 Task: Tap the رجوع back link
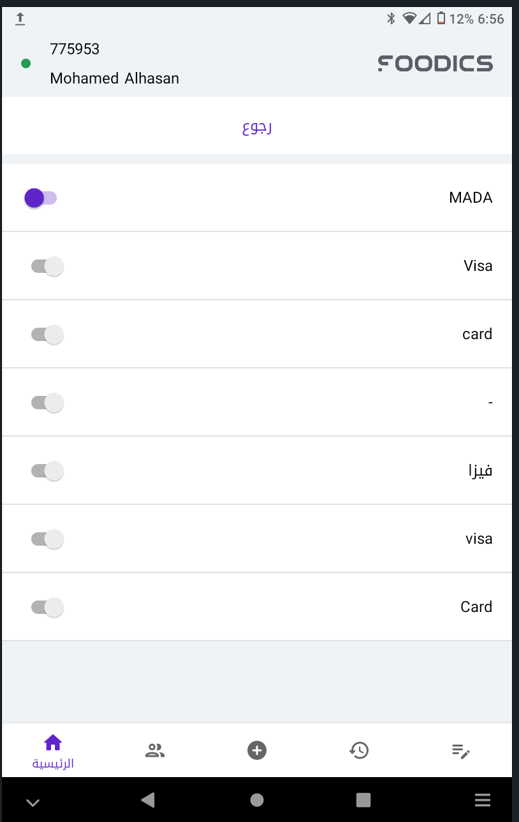click(257, 127)
